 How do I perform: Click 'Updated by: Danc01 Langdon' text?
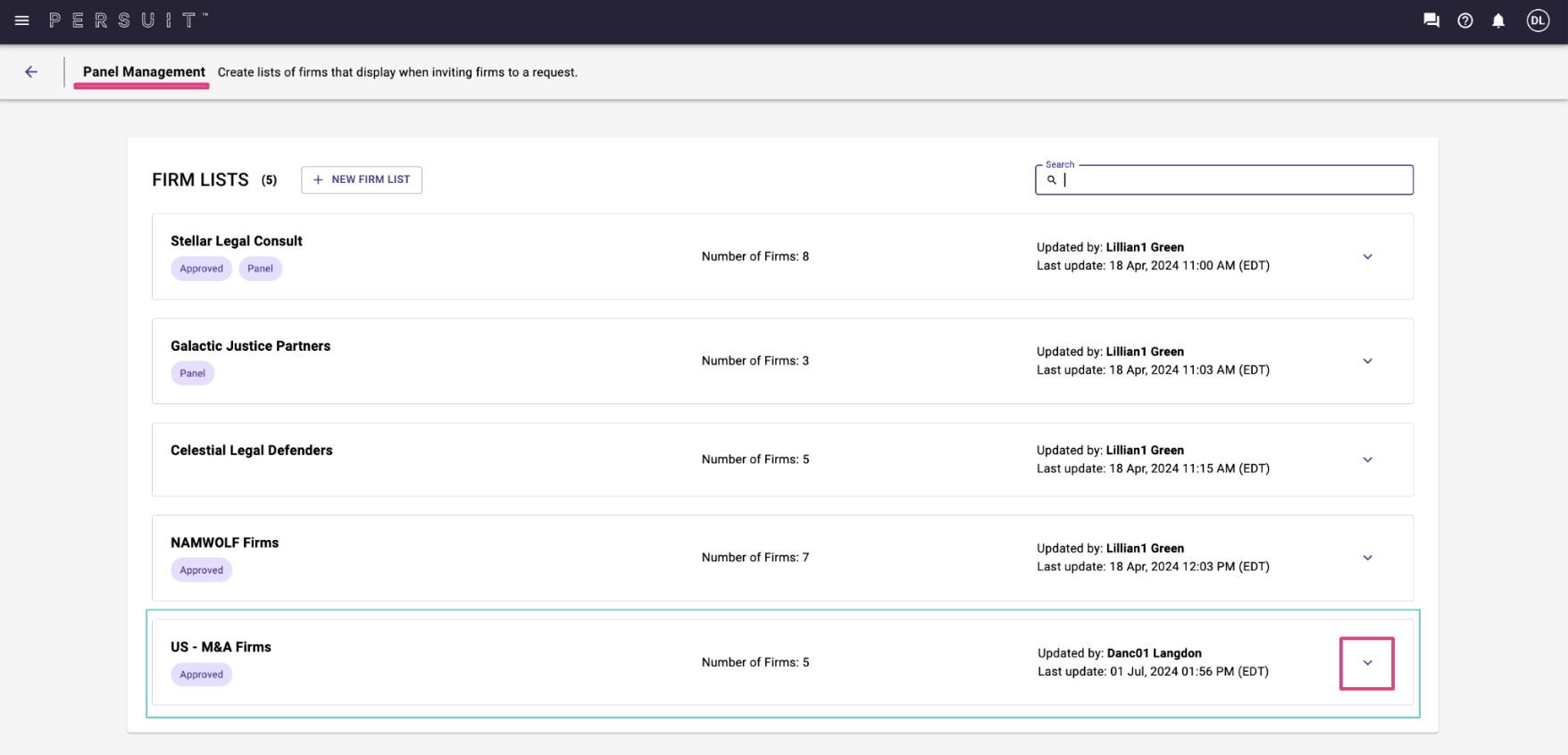click(x=1120, y=653)
